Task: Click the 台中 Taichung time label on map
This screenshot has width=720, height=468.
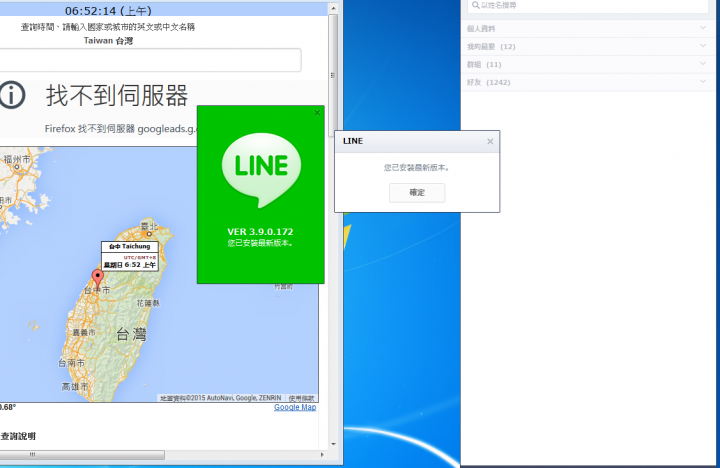Action: 130,256
